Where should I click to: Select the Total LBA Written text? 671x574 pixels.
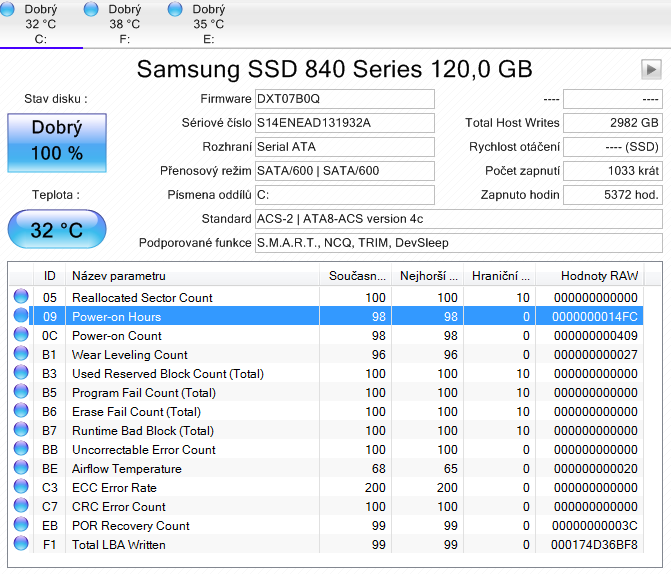tap(119, 545)
